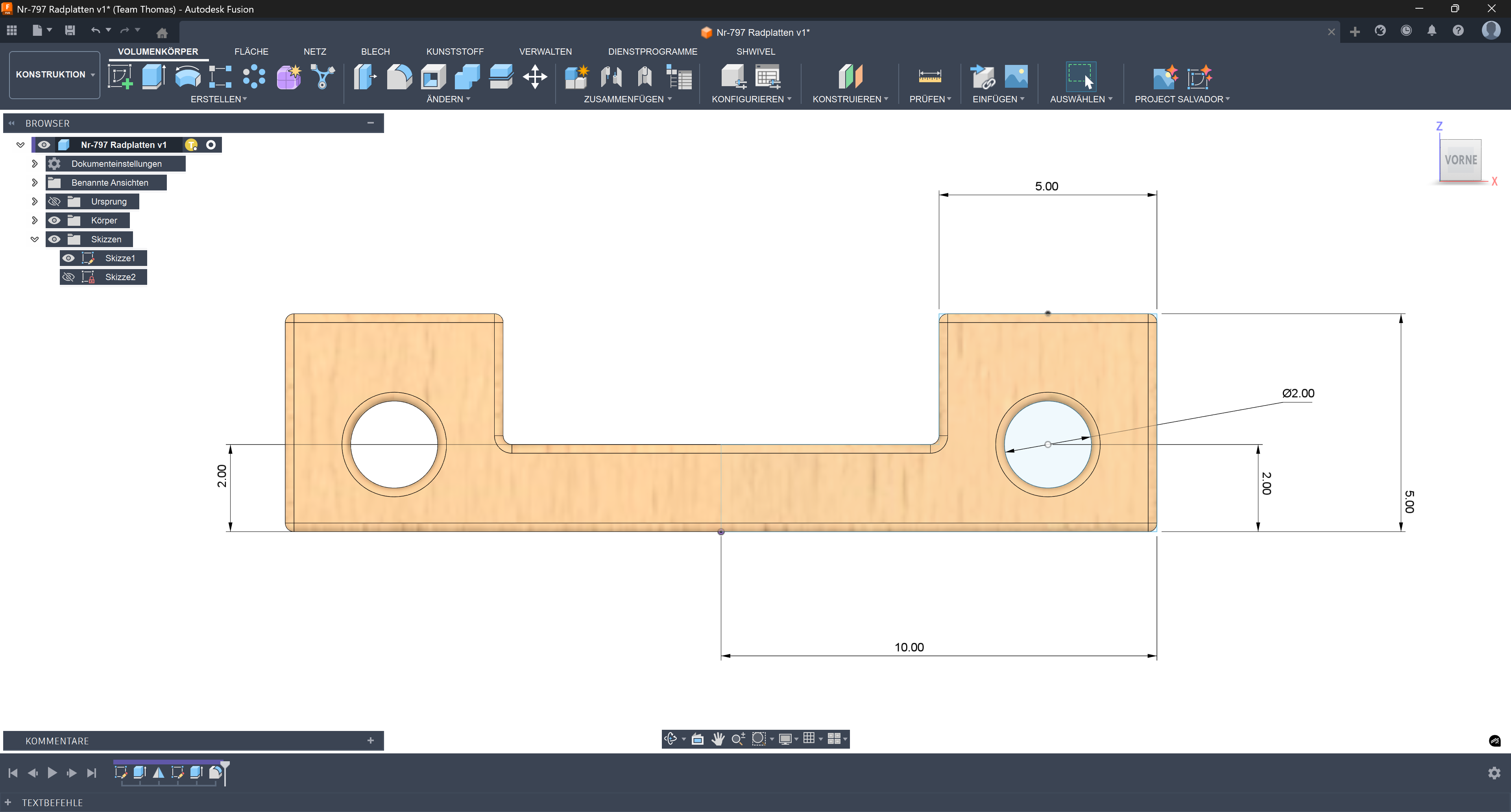Switch to the FLÄCHE tab

point(251,52)
